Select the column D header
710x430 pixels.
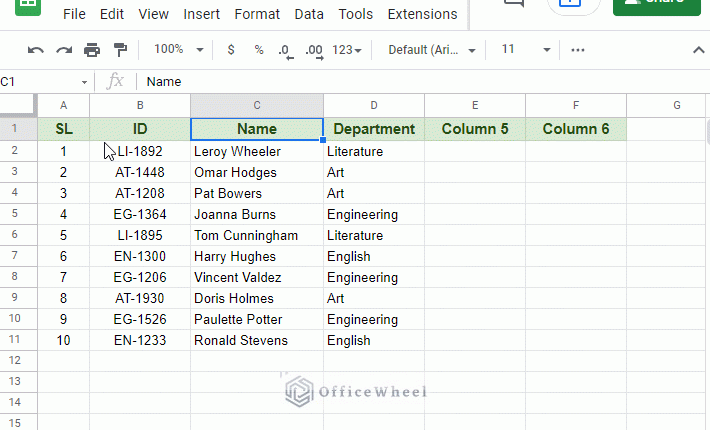[x=374, y=105]
